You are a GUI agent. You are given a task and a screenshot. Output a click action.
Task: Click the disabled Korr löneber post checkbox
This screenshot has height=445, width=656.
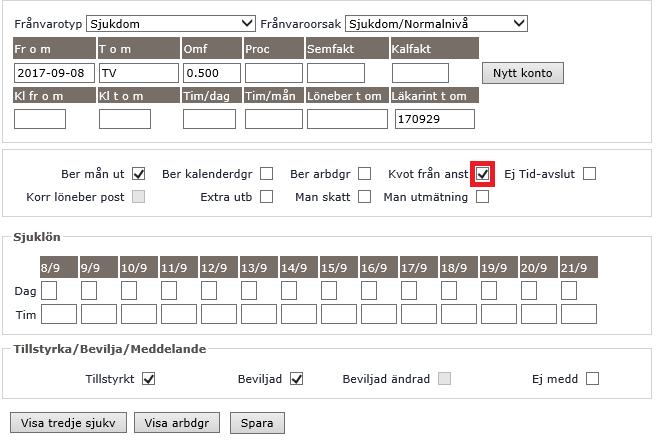138,197
